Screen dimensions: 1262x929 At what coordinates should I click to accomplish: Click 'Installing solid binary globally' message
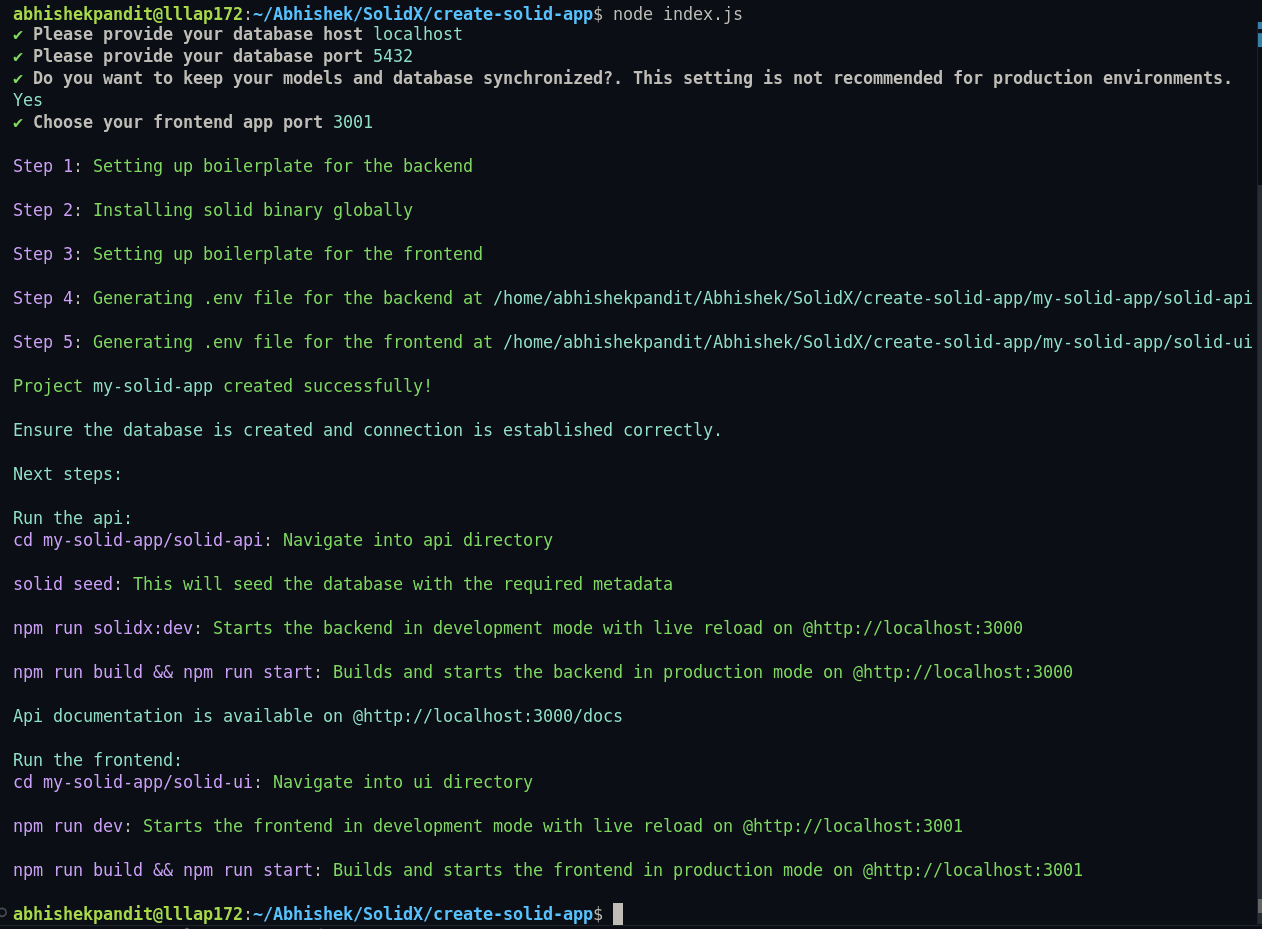click(253, 210)
